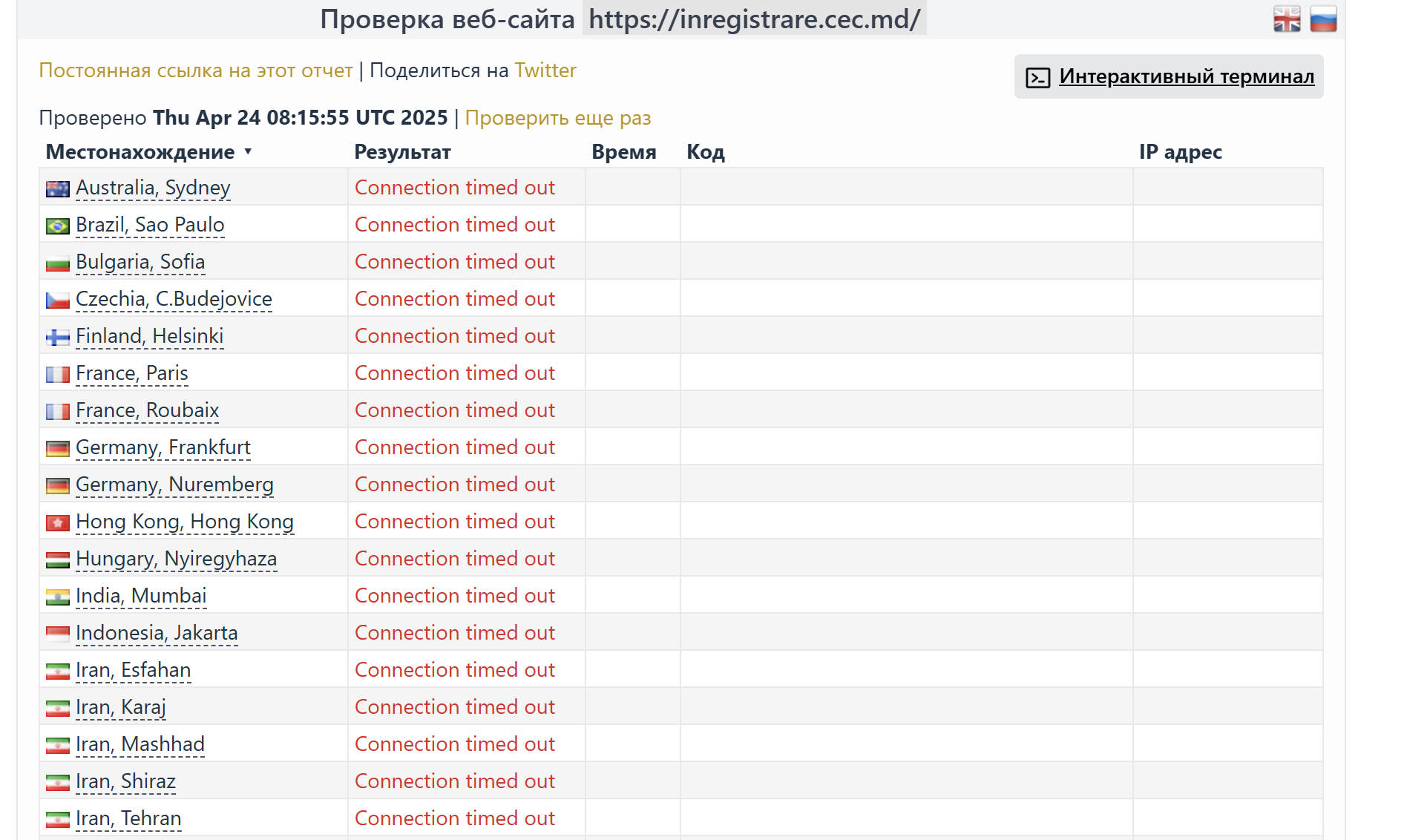Click the Finland flag icon
Image resolution: width=1404 pixels, height=840 pixels.
click(58, 338)
